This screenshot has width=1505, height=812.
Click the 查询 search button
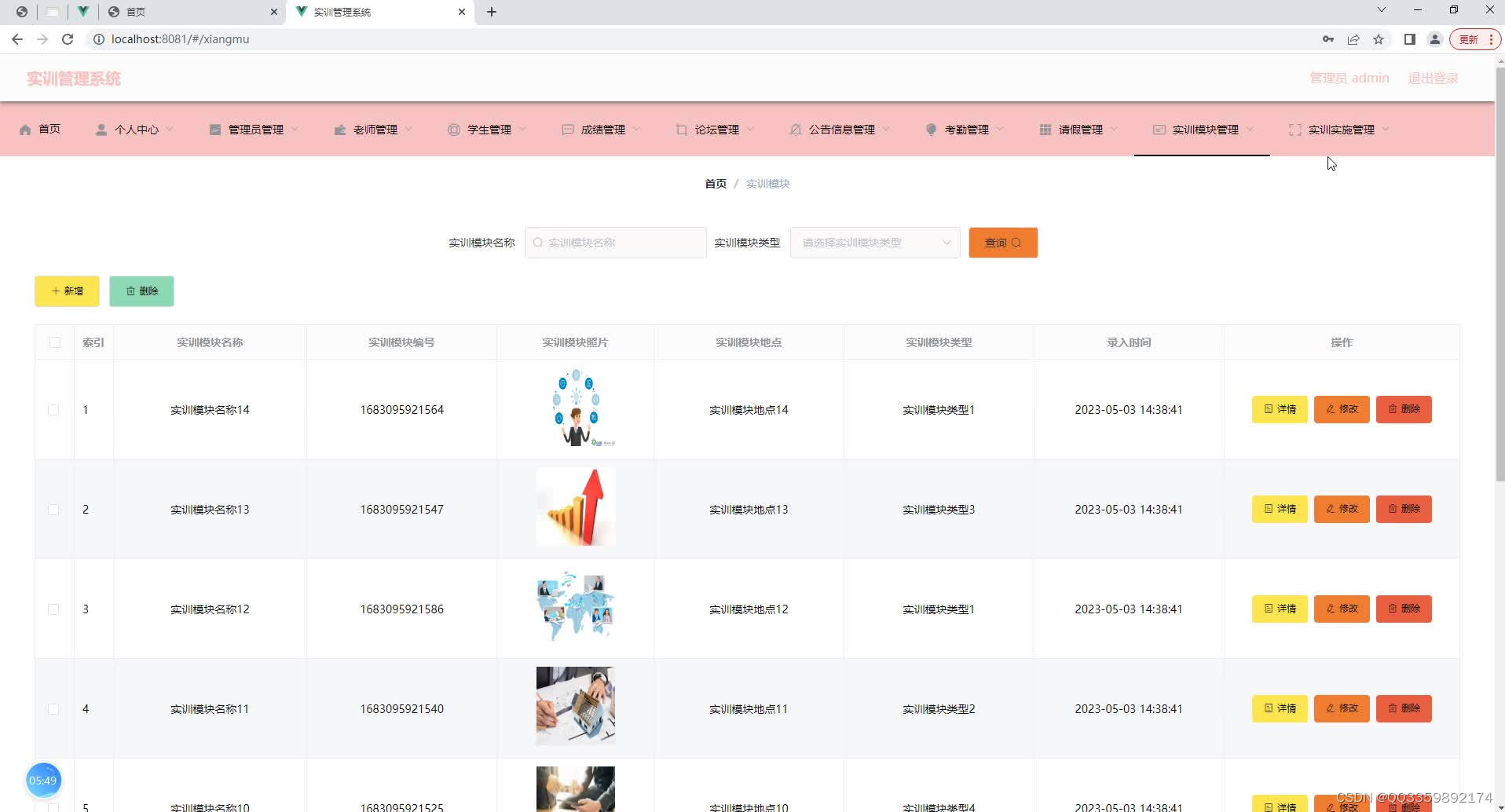point(1003,243)
